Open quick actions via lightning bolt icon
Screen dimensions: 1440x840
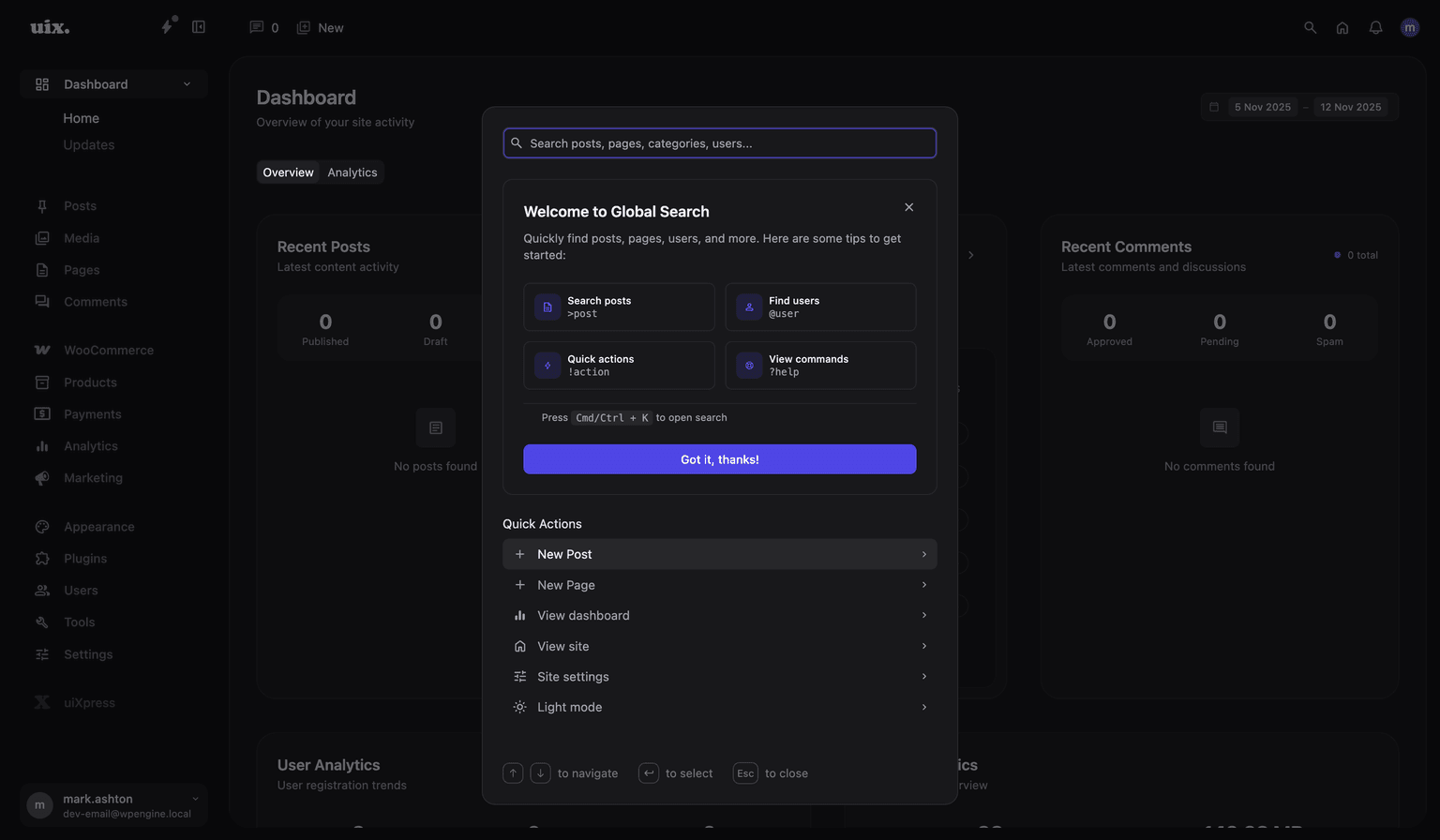coord(166,27)
